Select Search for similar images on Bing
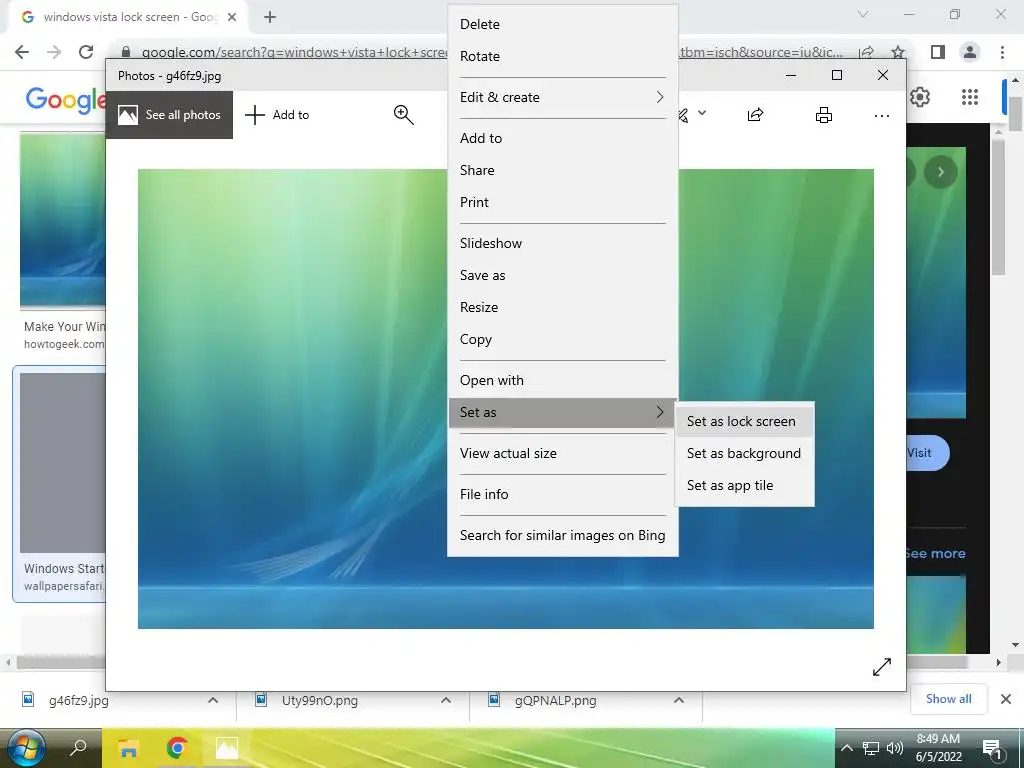The image size is (1024, 768). (x=562, y=536)
